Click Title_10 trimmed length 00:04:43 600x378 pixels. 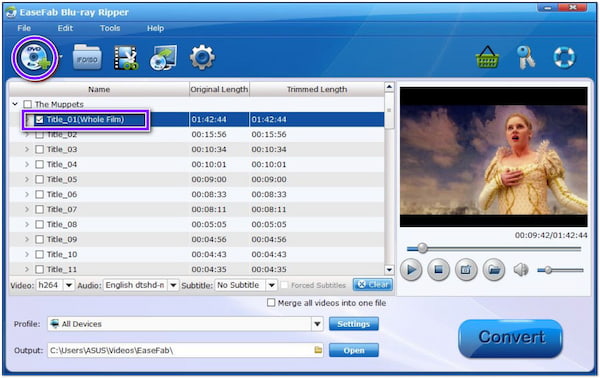click(x=269, y=254)
